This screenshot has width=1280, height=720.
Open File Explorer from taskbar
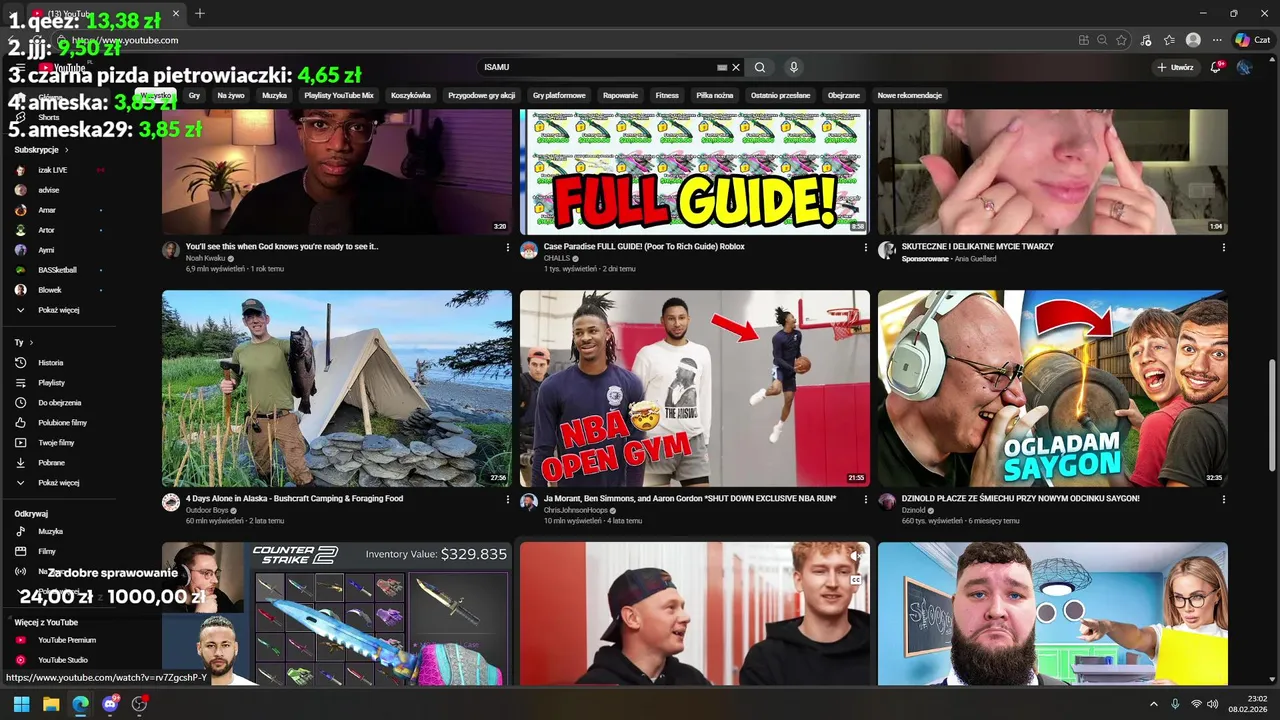[x=51, y=704]
